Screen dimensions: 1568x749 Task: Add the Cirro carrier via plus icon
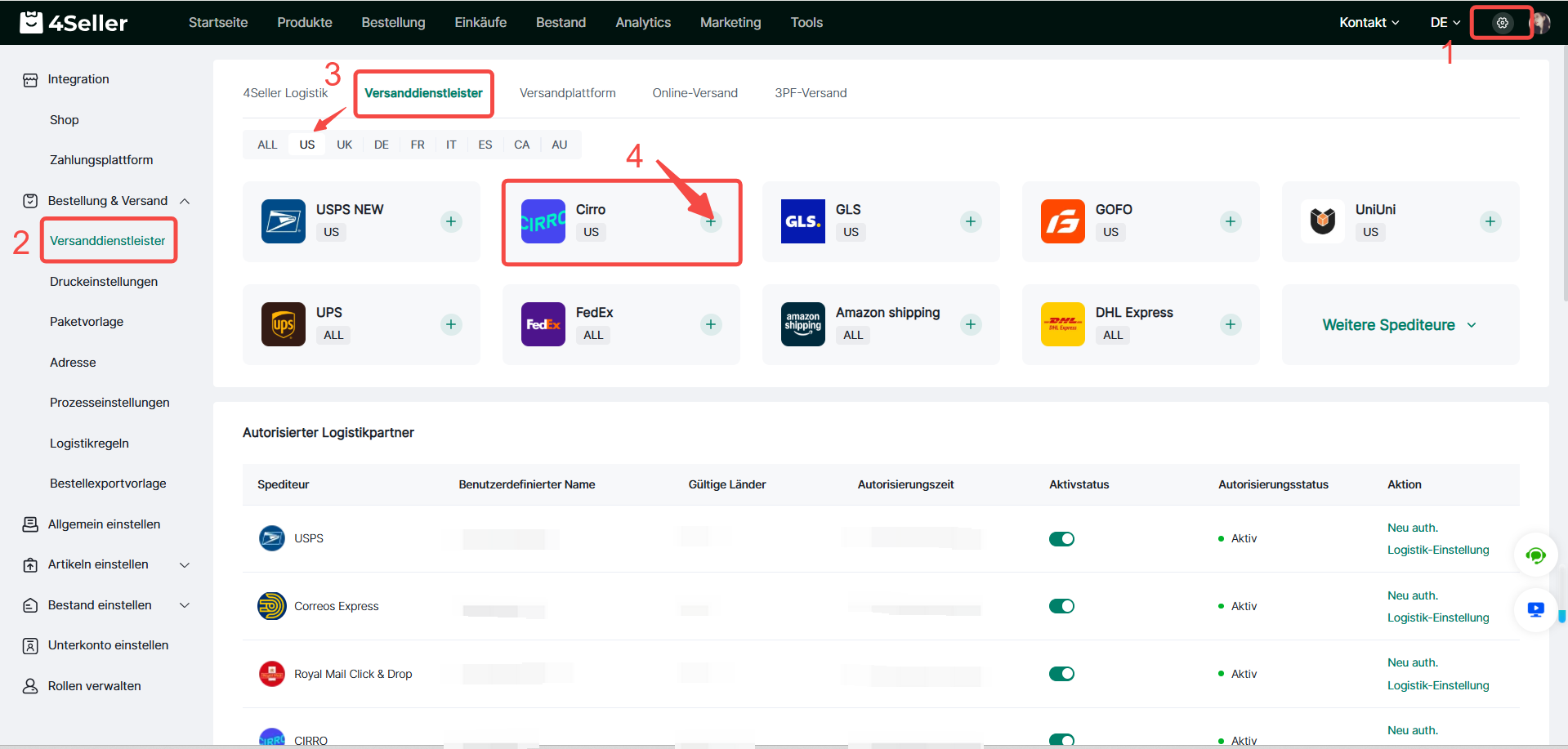pyautogui.click(x=711, y=221)
